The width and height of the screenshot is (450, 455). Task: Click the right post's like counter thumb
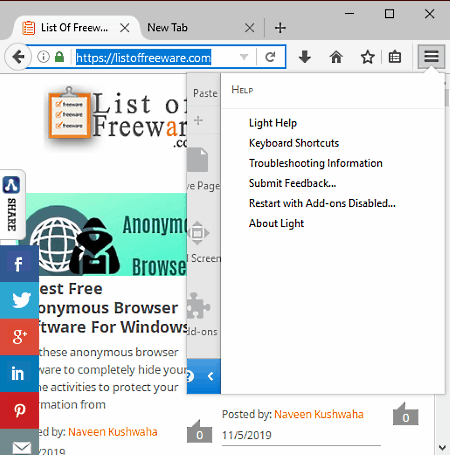[x=405, y=414]
